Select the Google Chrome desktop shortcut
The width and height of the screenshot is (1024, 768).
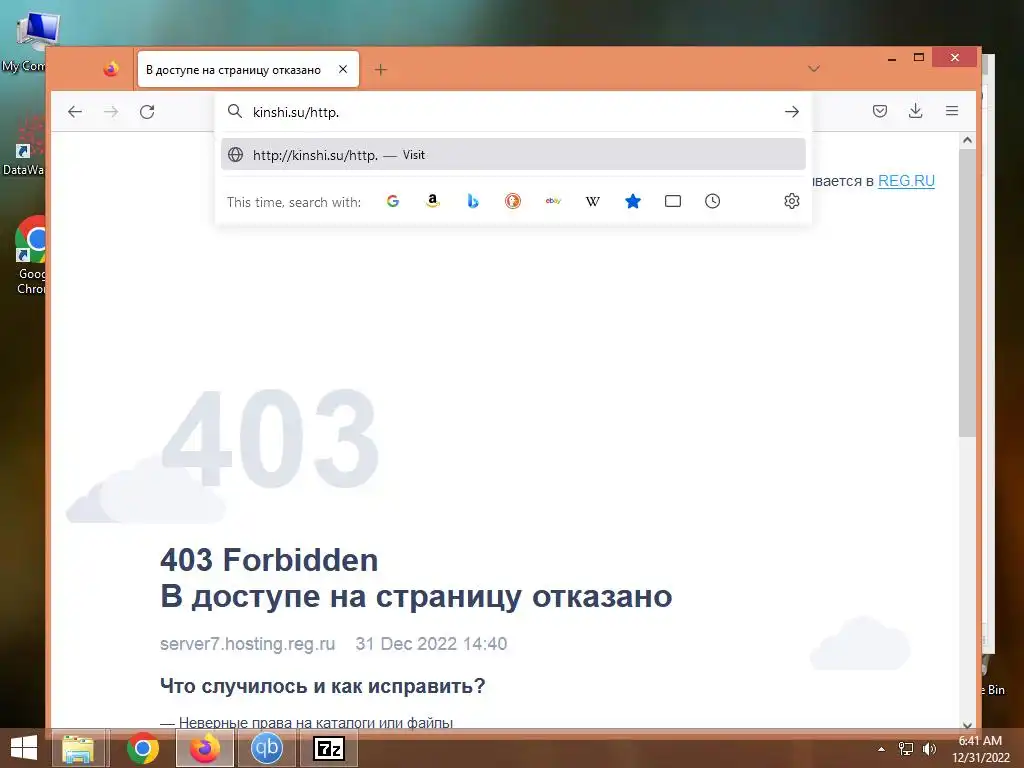pyautogui.click(x=29, y=255)
